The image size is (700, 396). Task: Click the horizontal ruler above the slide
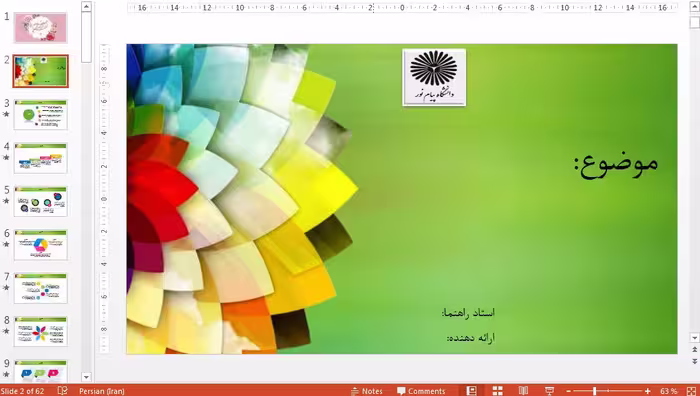[402, 7]
